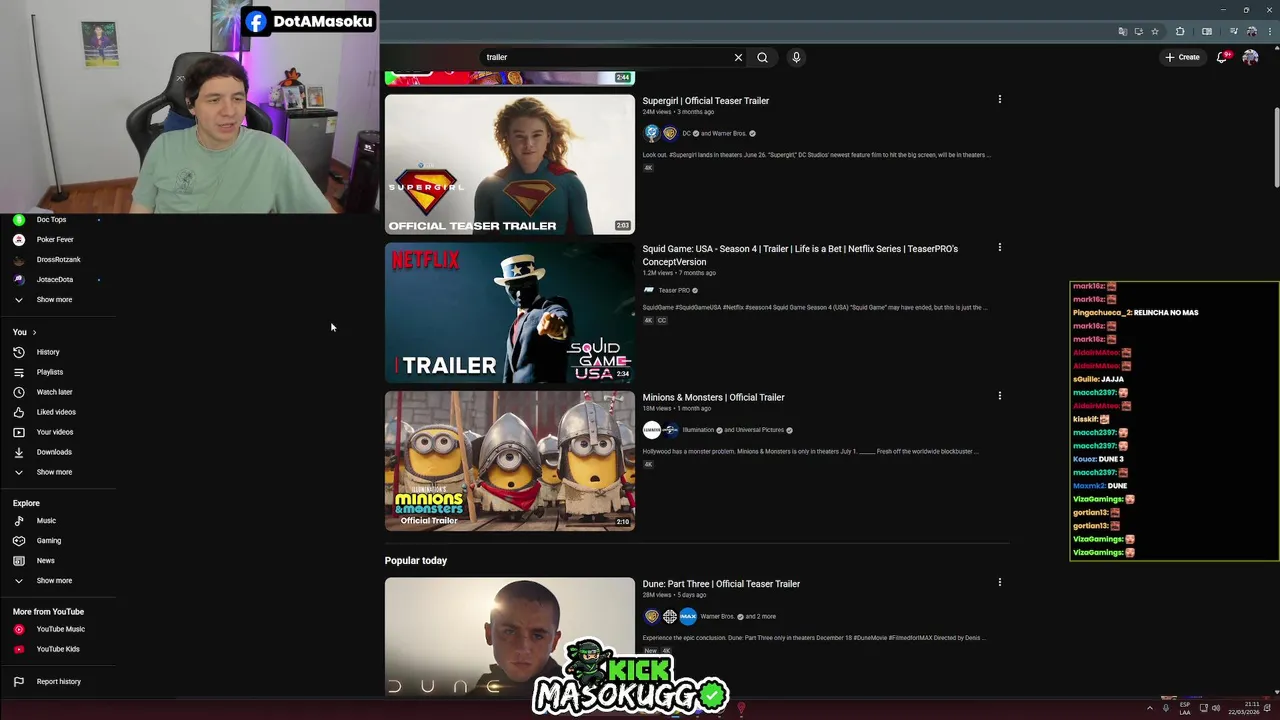Launch YouTube Music
Image resolution: width=1280 pixels, height=720 pixels.
(x=60, y=629)
